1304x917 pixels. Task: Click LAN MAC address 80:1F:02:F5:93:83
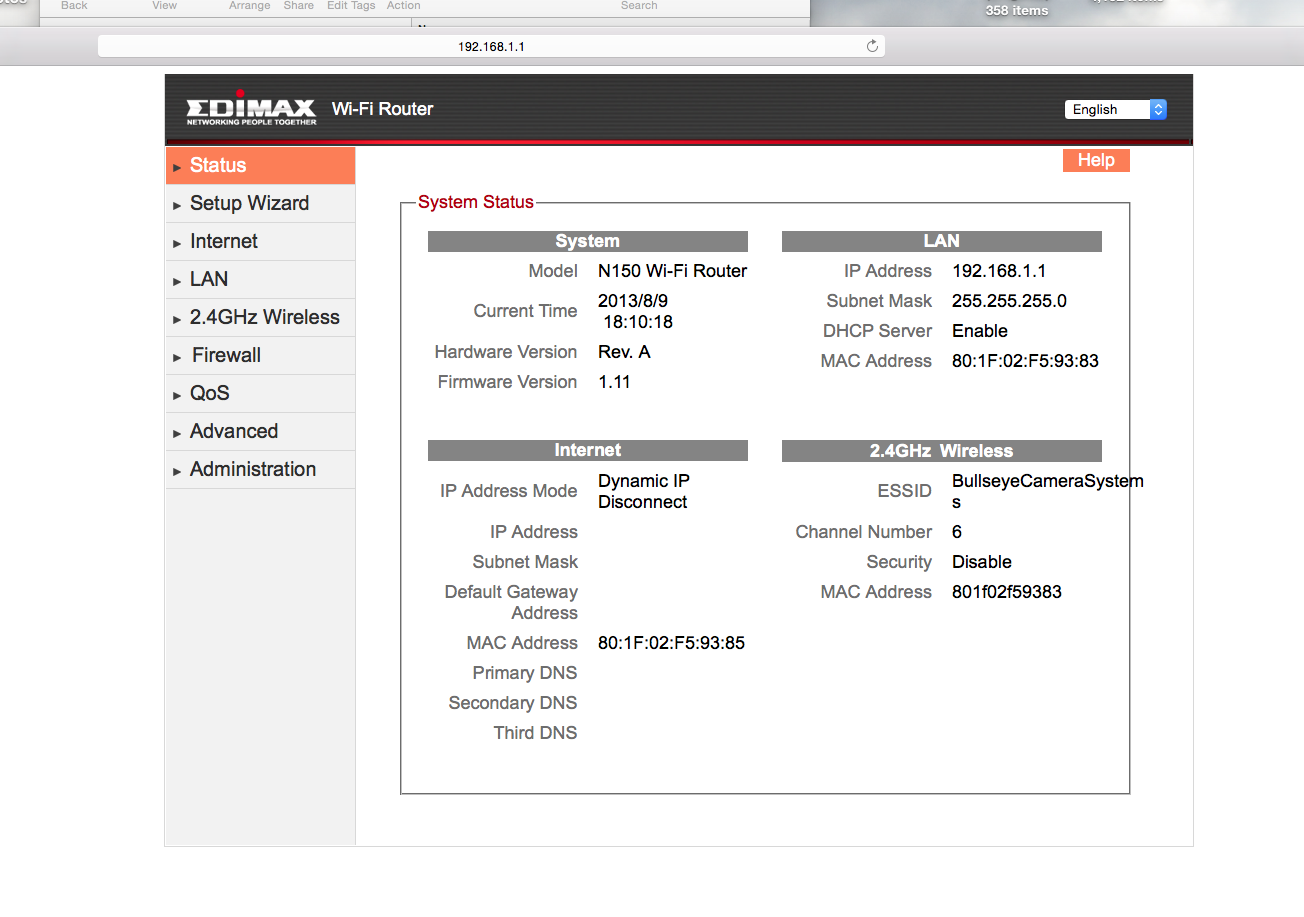pos(1025,361)
